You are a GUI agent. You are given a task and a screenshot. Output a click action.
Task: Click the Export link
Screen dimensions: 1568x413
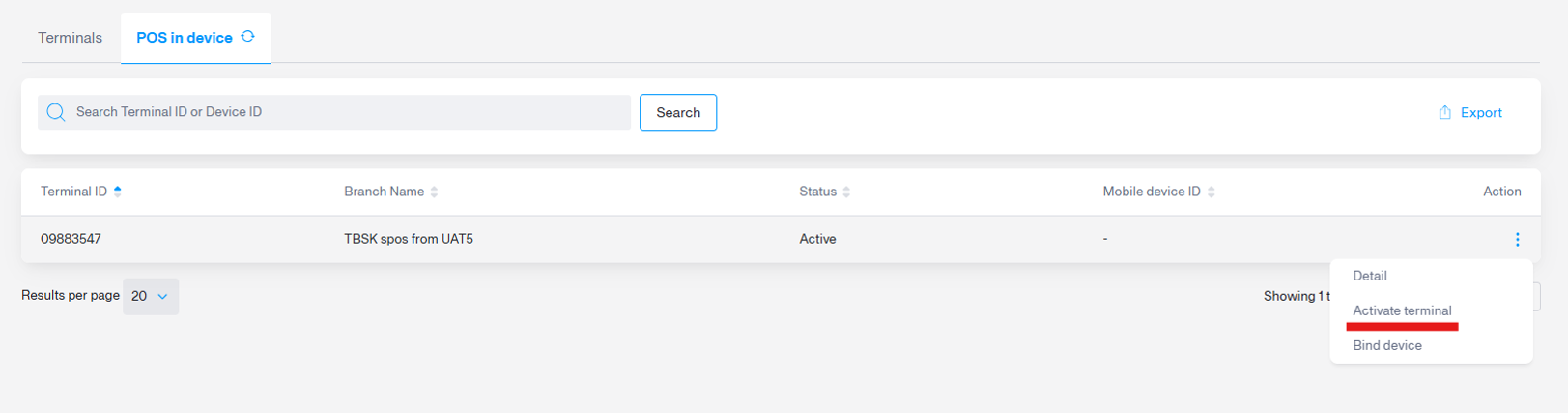[x=1470, y=112]
